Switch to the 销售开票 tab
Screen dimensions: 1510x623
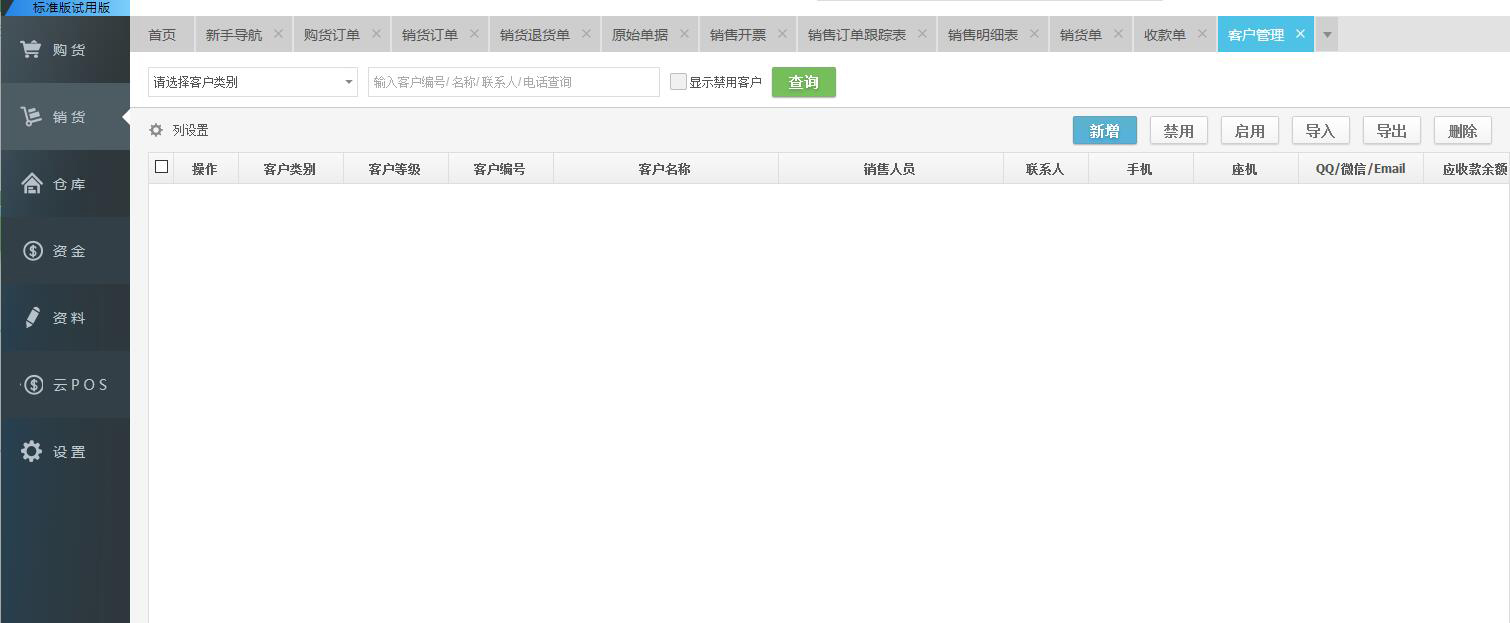pos(737,35)
